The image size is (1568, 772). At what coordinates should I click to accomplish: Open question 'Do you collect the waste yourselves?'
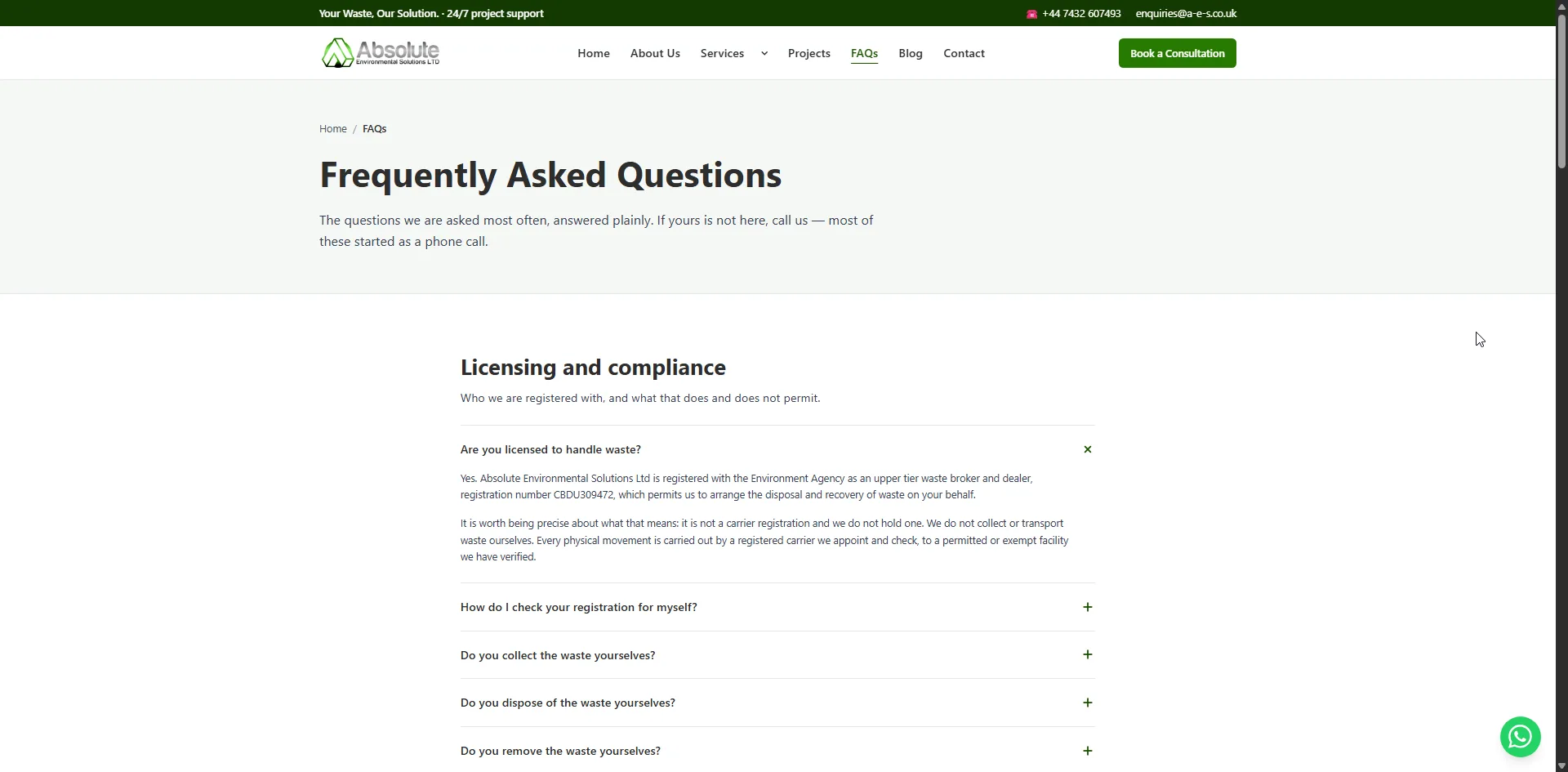pos(777,655)
